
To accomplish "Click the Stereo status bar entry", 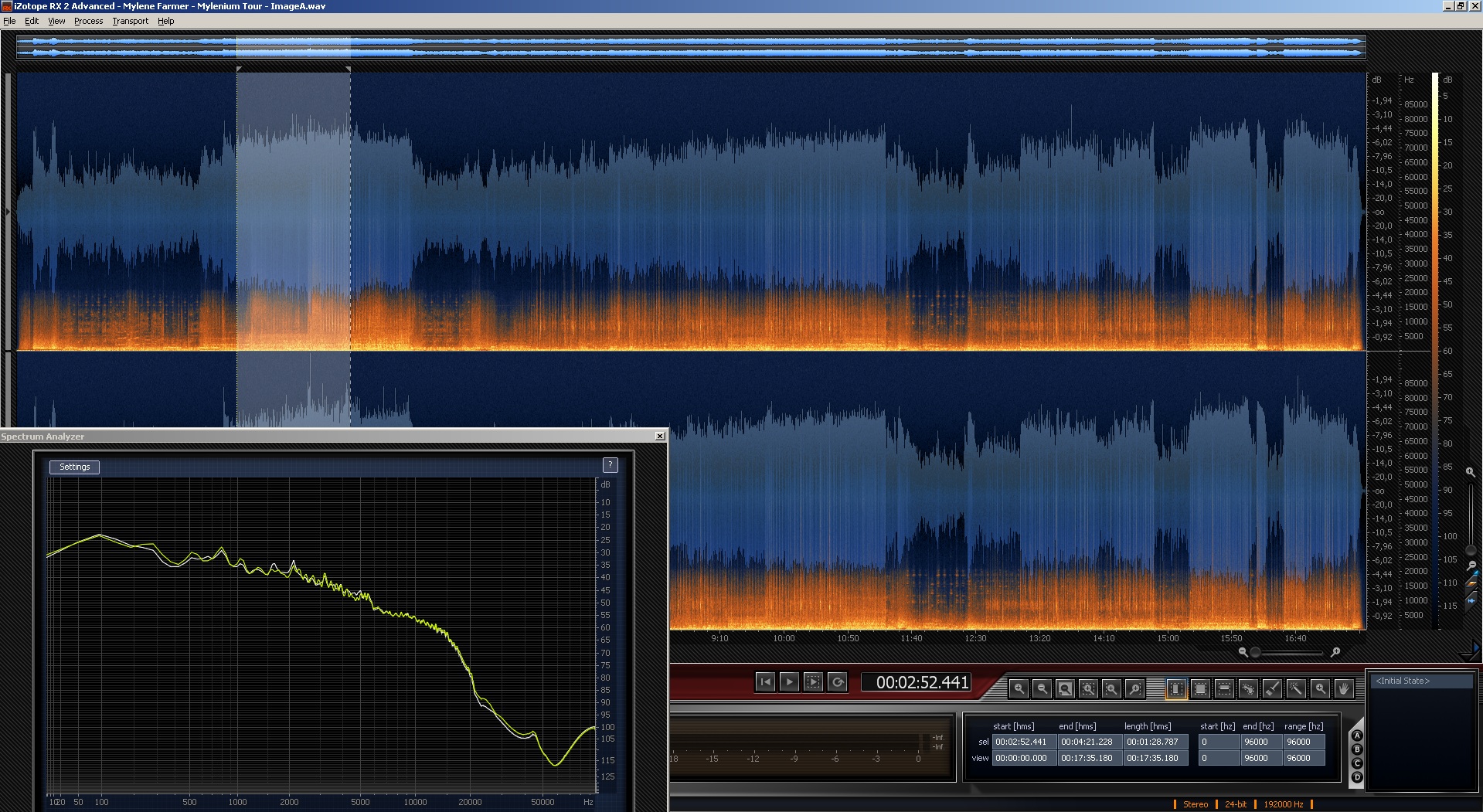I will click(x=1196, y=804).
